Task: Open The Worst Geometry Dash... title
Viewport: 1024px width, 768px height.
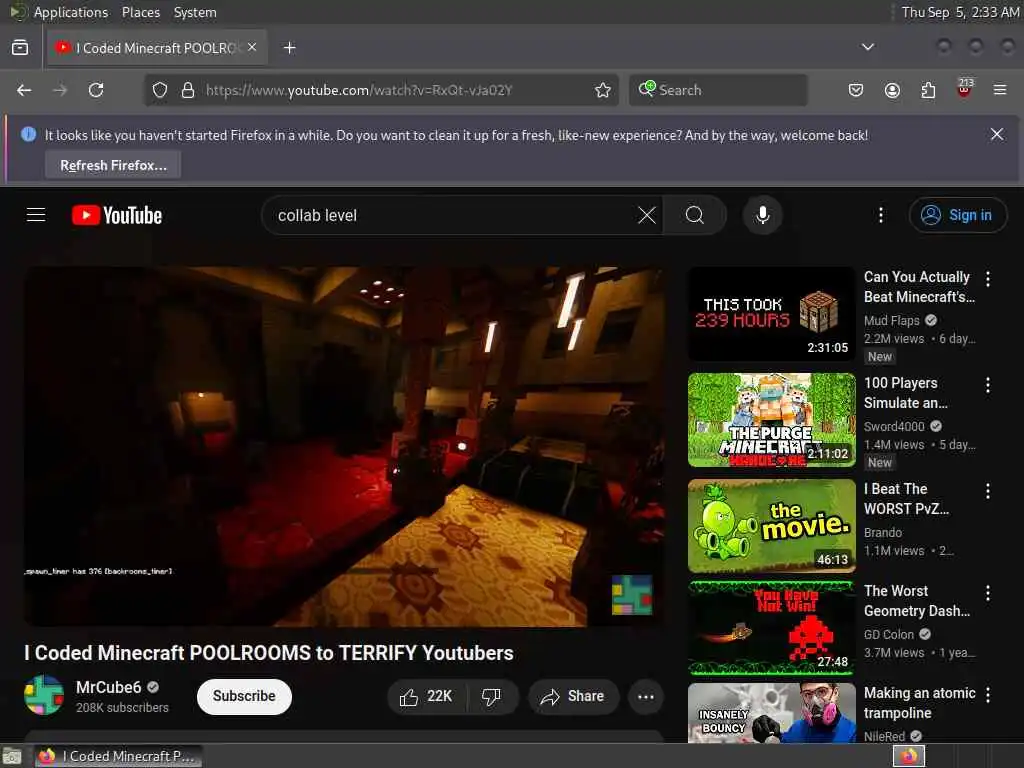Action: point(917,601)
